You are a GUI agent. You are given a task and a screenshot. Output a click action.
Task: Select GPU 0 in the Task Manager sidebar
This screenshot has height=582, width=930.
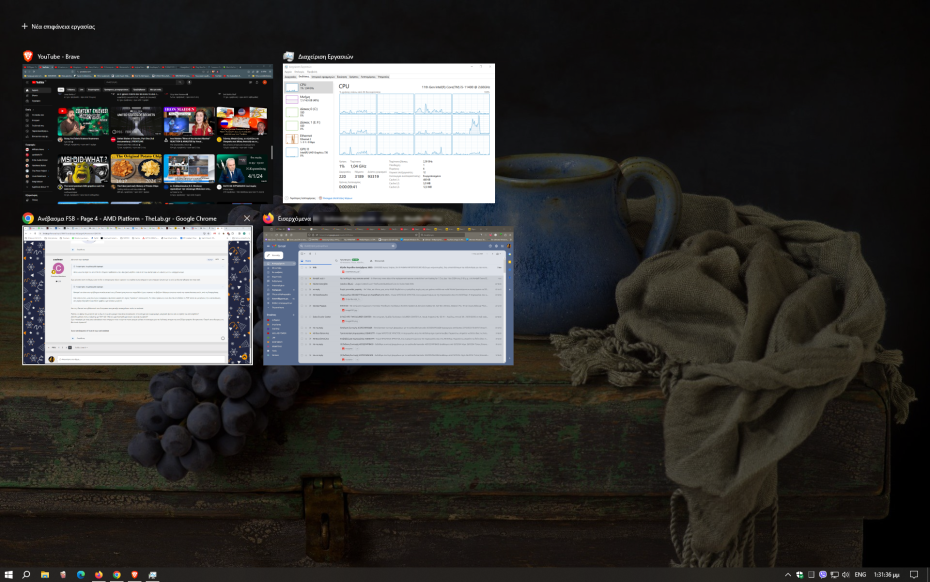[308, 152]
